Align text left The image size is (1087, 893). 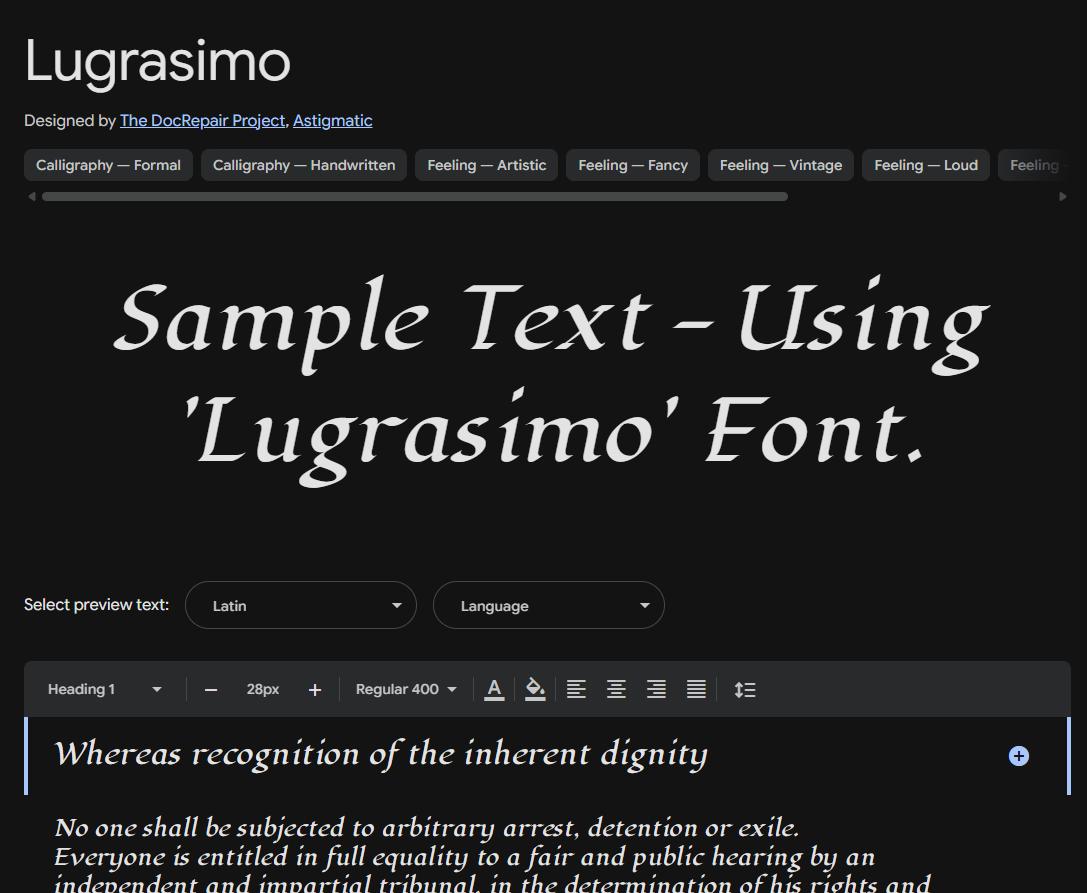(576, 689)
